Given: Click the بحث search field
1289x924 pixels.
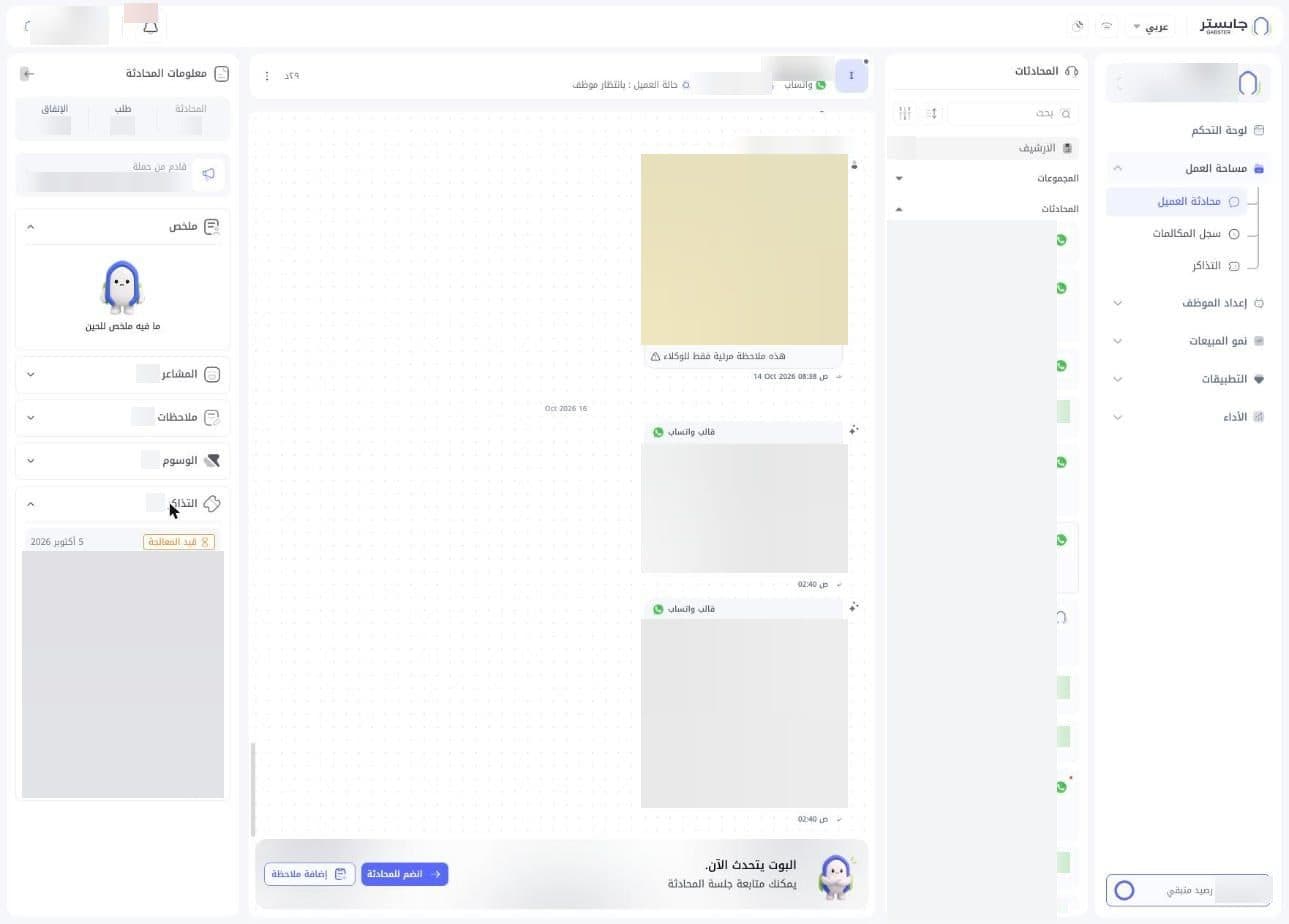Looking at the screenshot, I should (x=1012, y=114).
